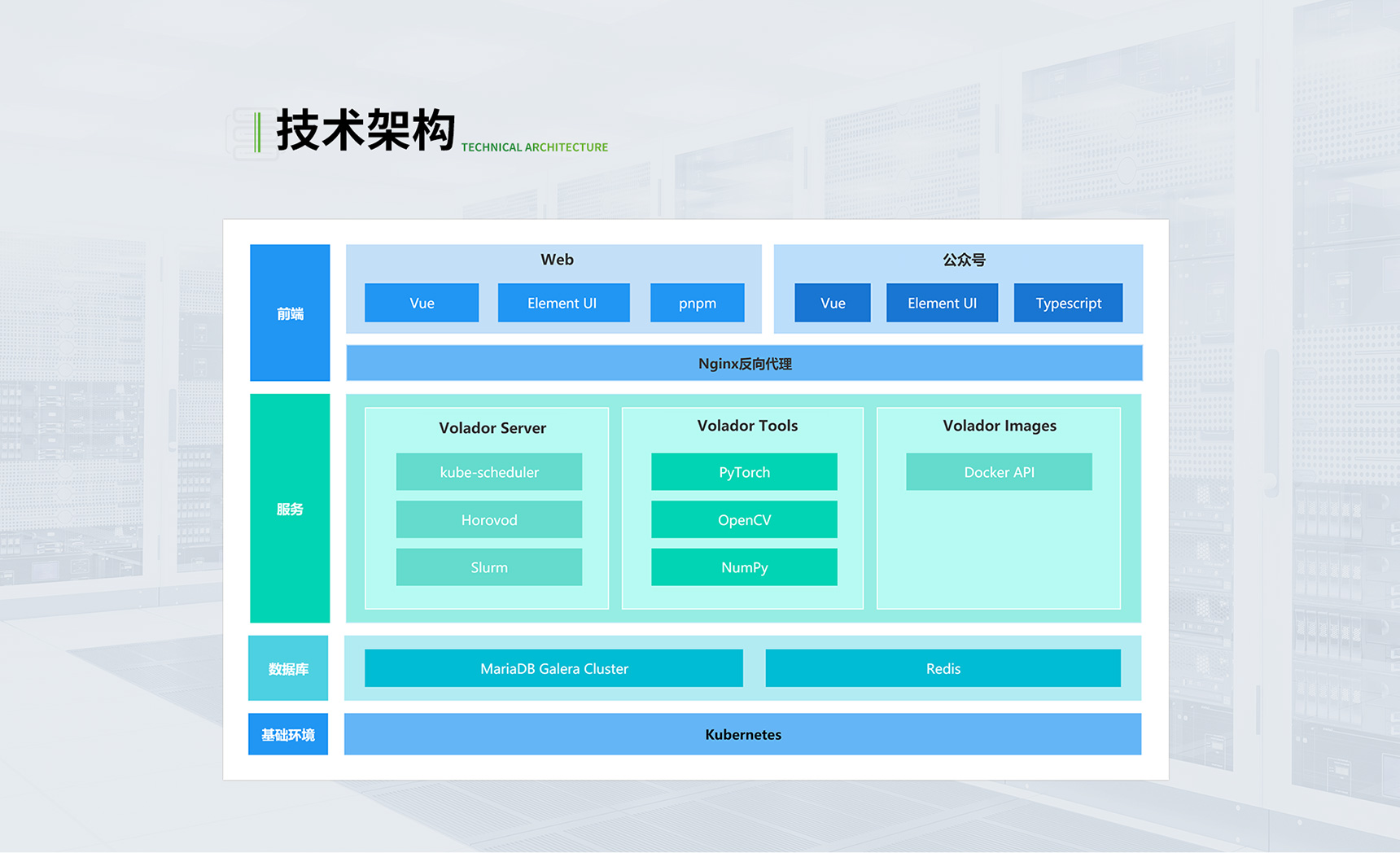The height and width of the screenshot is (853, 1400).
Task: Select the Kubernetes bar
Action: pos(742,734)
